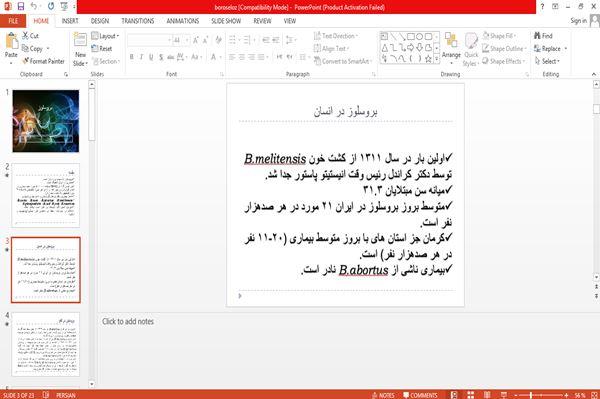
Task: Switch to the VIEW tab
Action: click(x=290, y=21)
